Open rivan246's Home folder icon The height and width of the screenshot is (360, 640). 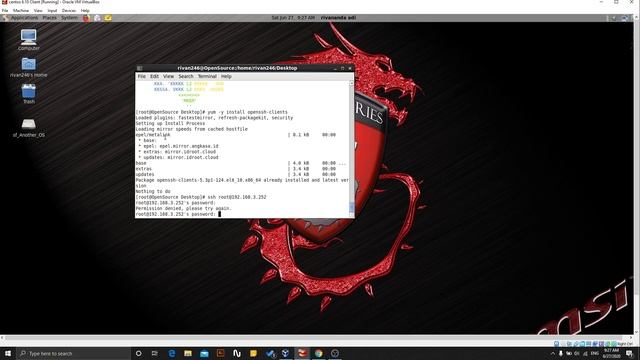point(29,67)
